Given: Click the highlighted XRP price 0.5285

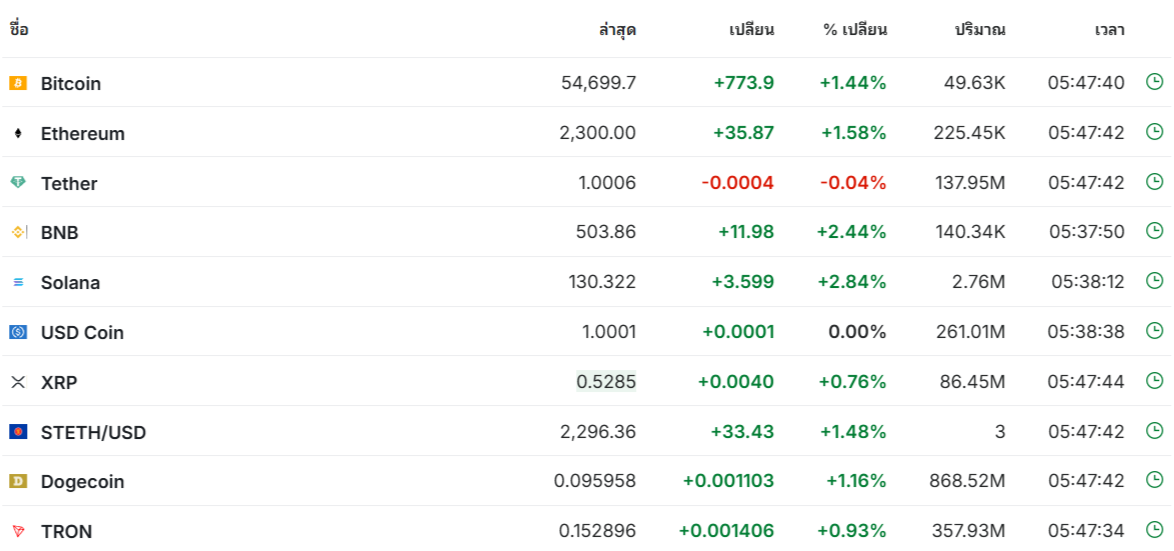Looking at the screenshot, I should (606, 382).
